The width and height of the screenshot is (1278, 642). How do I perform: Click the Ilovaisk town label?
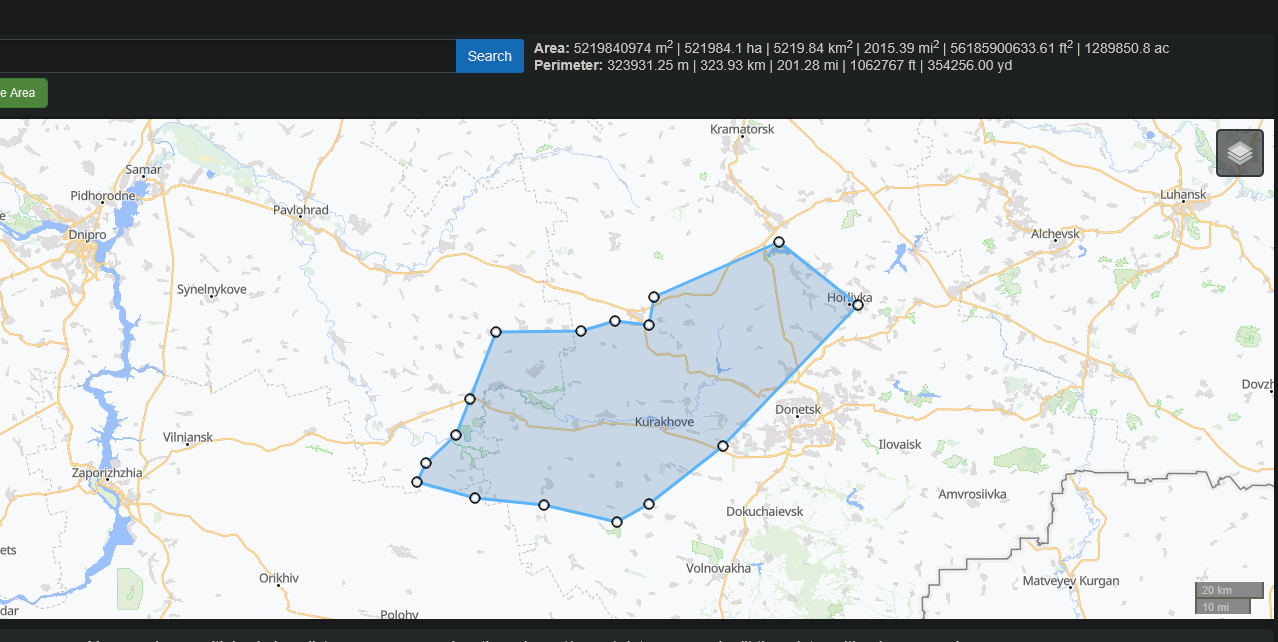coord(900,444)
